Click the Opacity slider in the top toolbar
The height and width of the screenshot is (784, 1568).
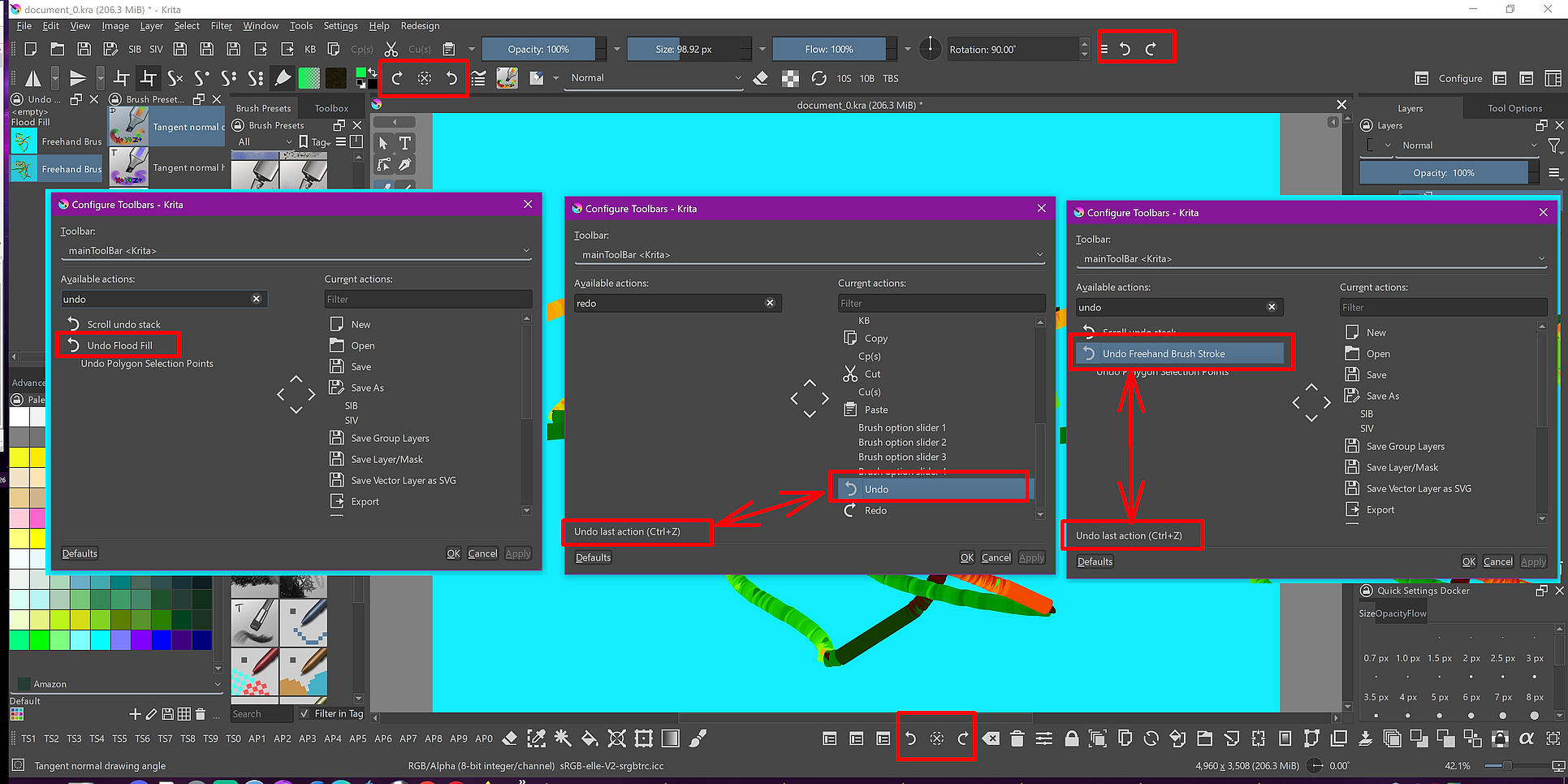click(x=539, y=50)
